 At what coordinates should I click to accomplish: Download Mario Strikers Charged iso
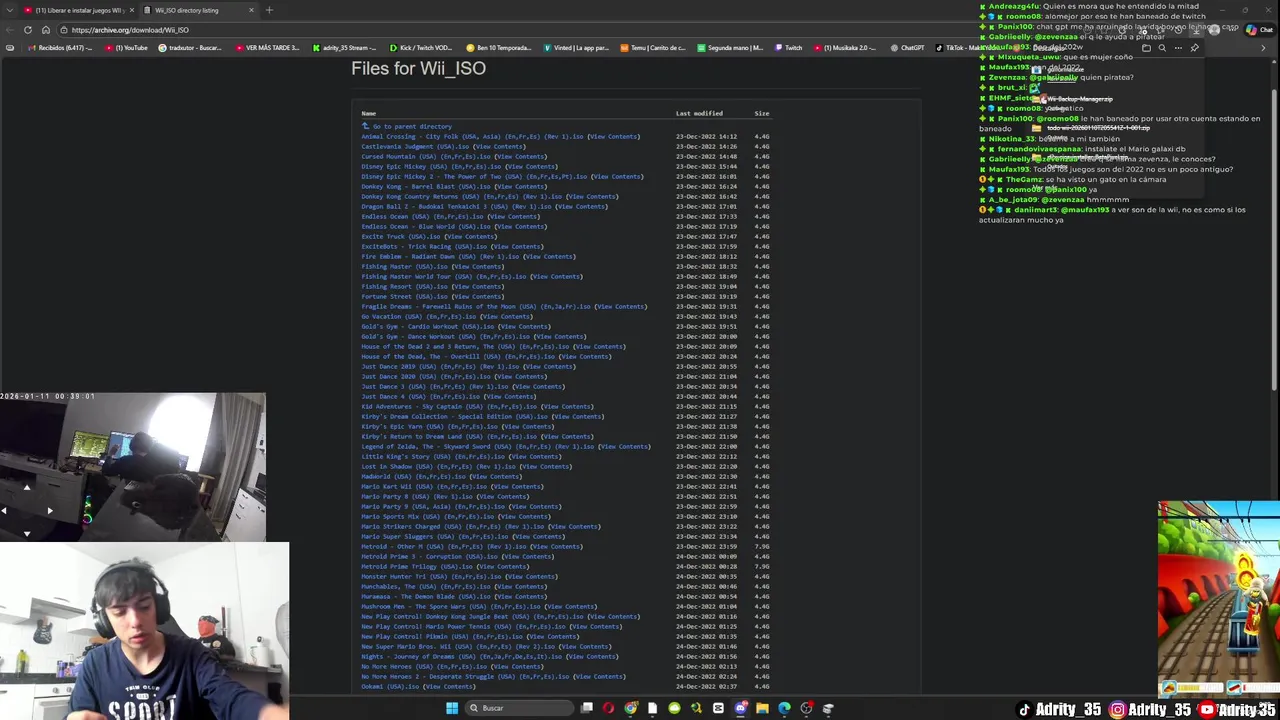click(x=453, y=527)
